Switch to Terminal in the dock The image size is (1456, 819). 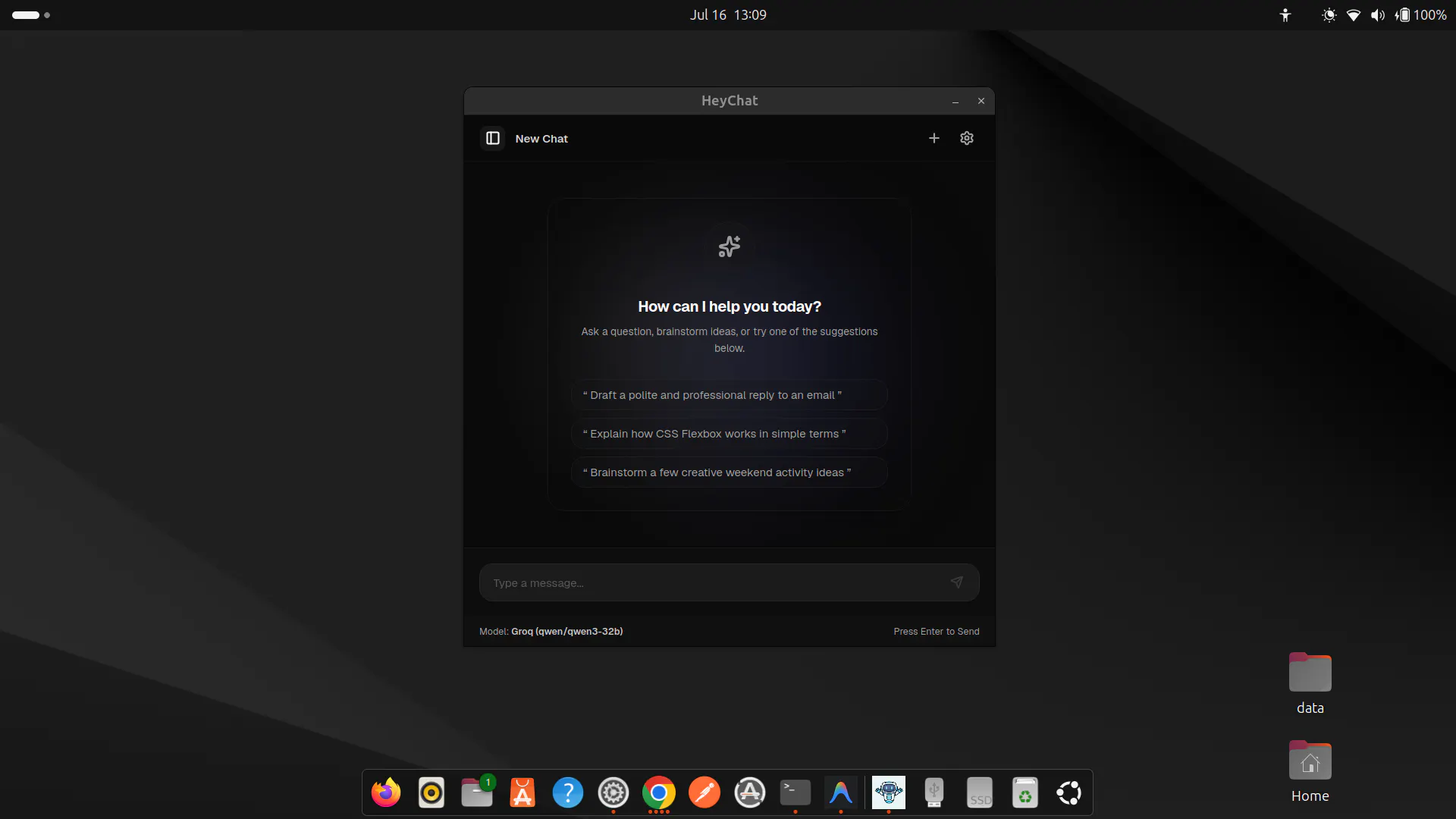click(x=795, y=793)
